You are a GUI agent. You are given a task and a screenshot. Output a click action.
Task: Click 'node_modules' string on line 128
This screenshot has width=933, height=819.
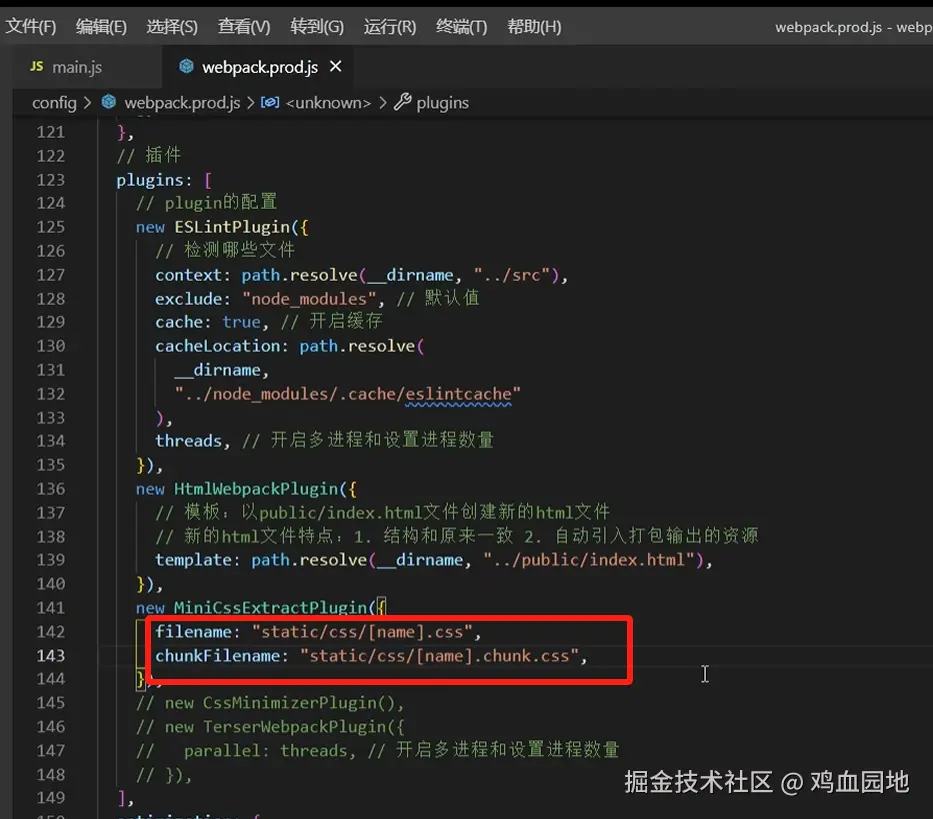point(309,299)
